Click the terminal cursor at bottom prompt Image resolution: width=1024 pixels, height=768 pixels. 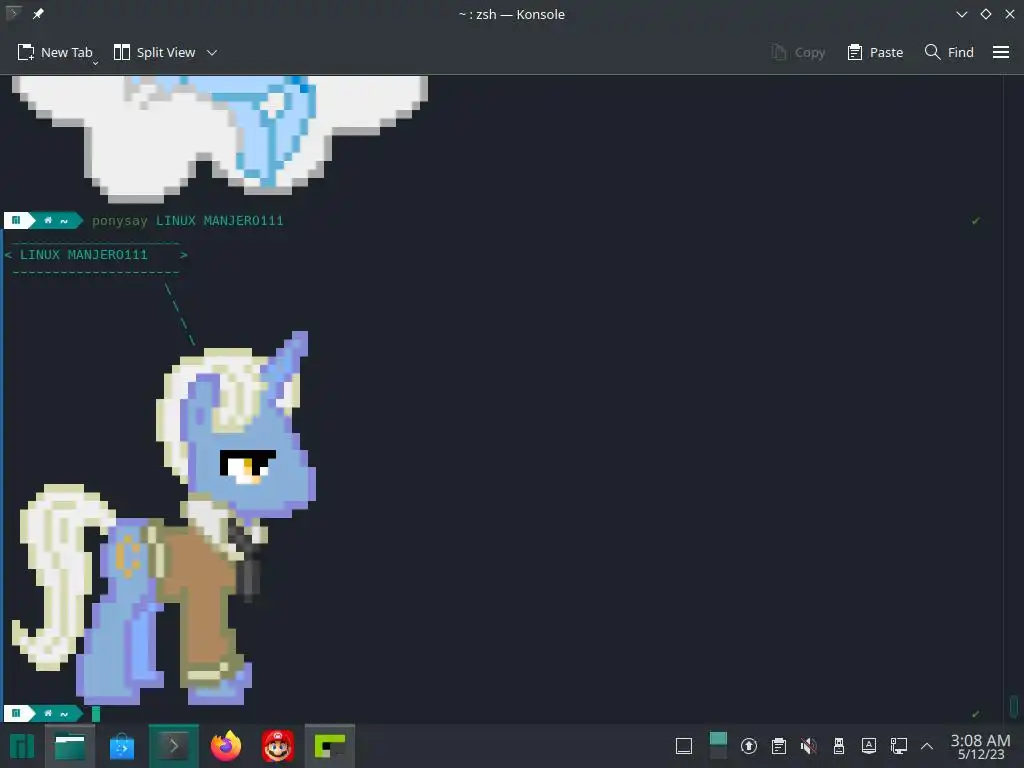click(x=96, y=714)
